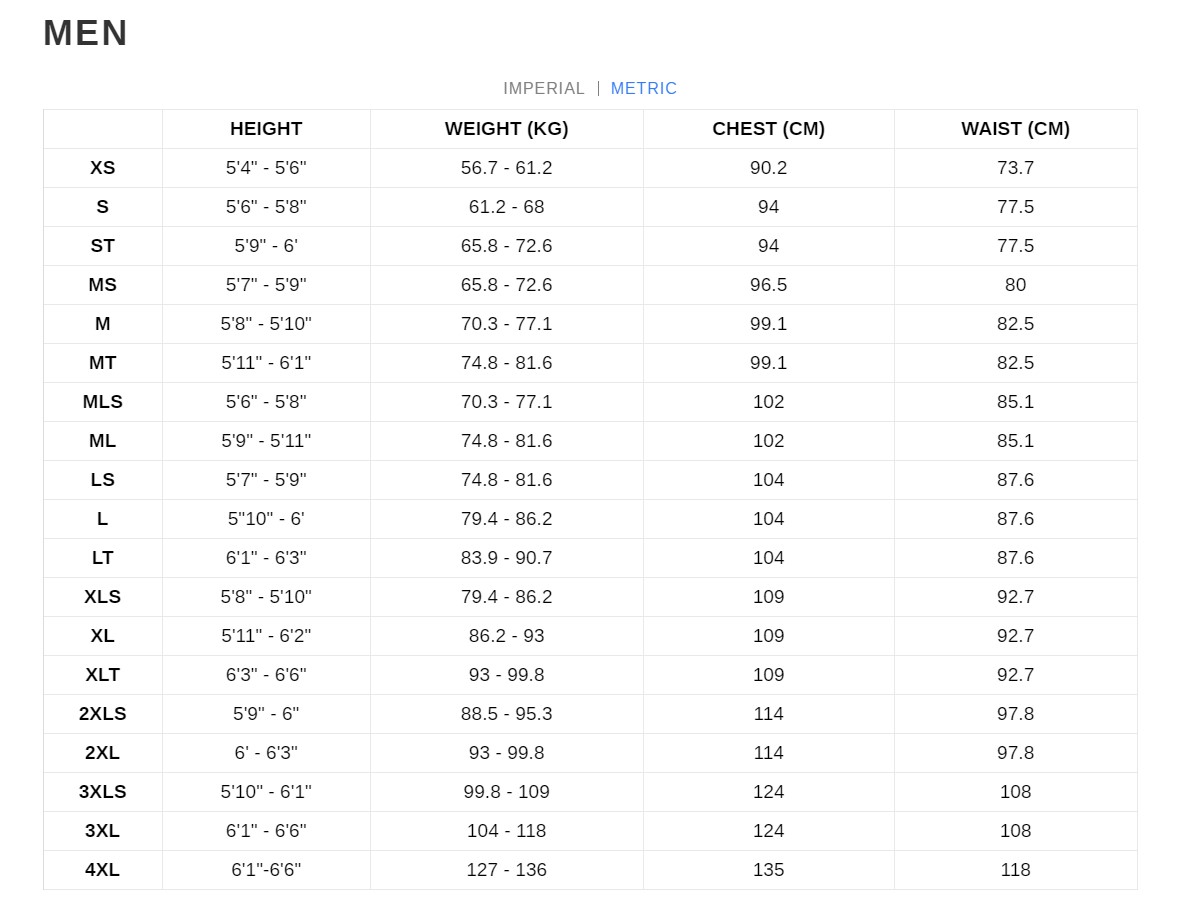Select the MLS size row label
This screenshot has height=910, width=1181.
pyautogui.click(x=102, y=402)
